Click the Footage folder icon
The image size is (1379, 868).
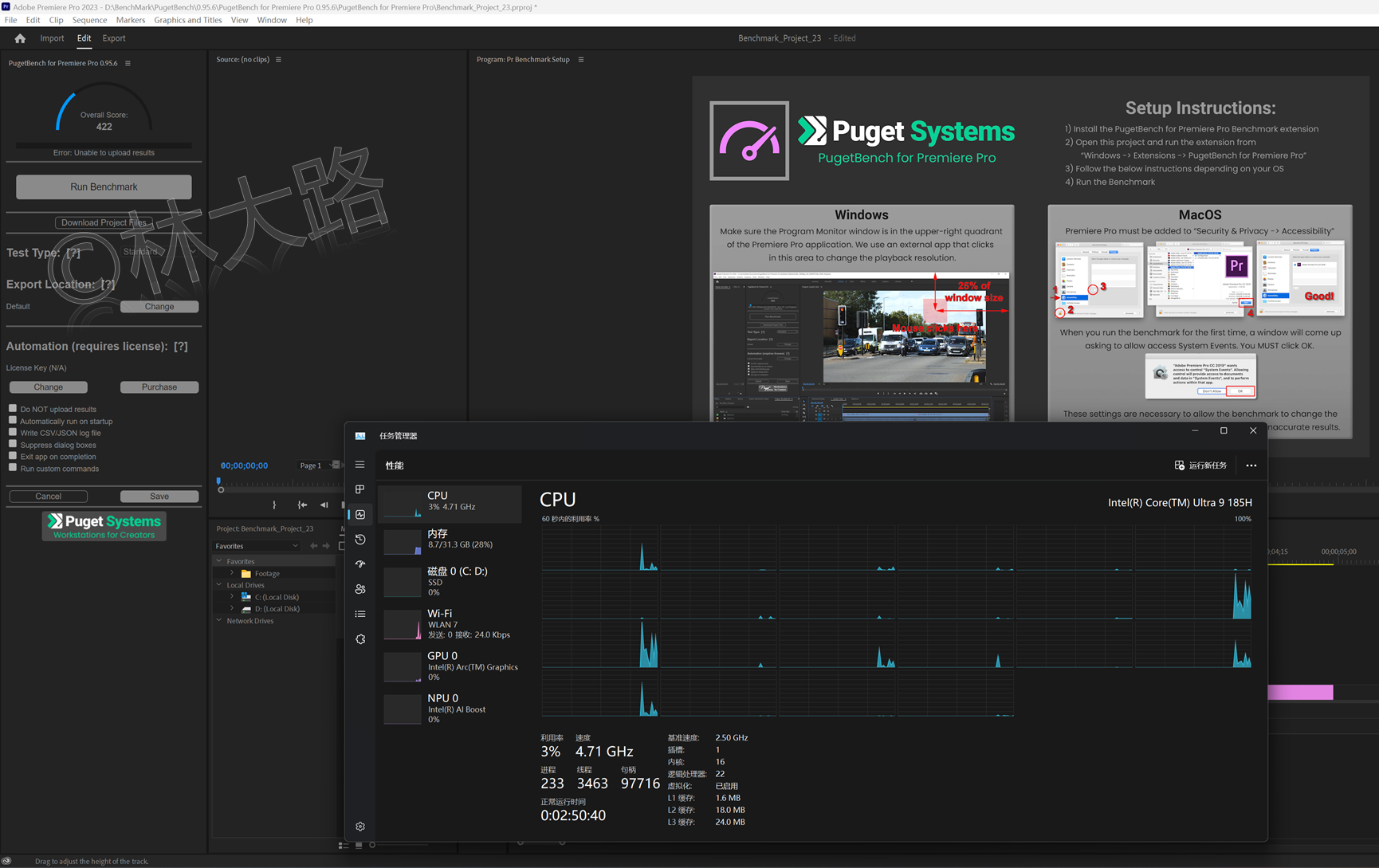246,574
